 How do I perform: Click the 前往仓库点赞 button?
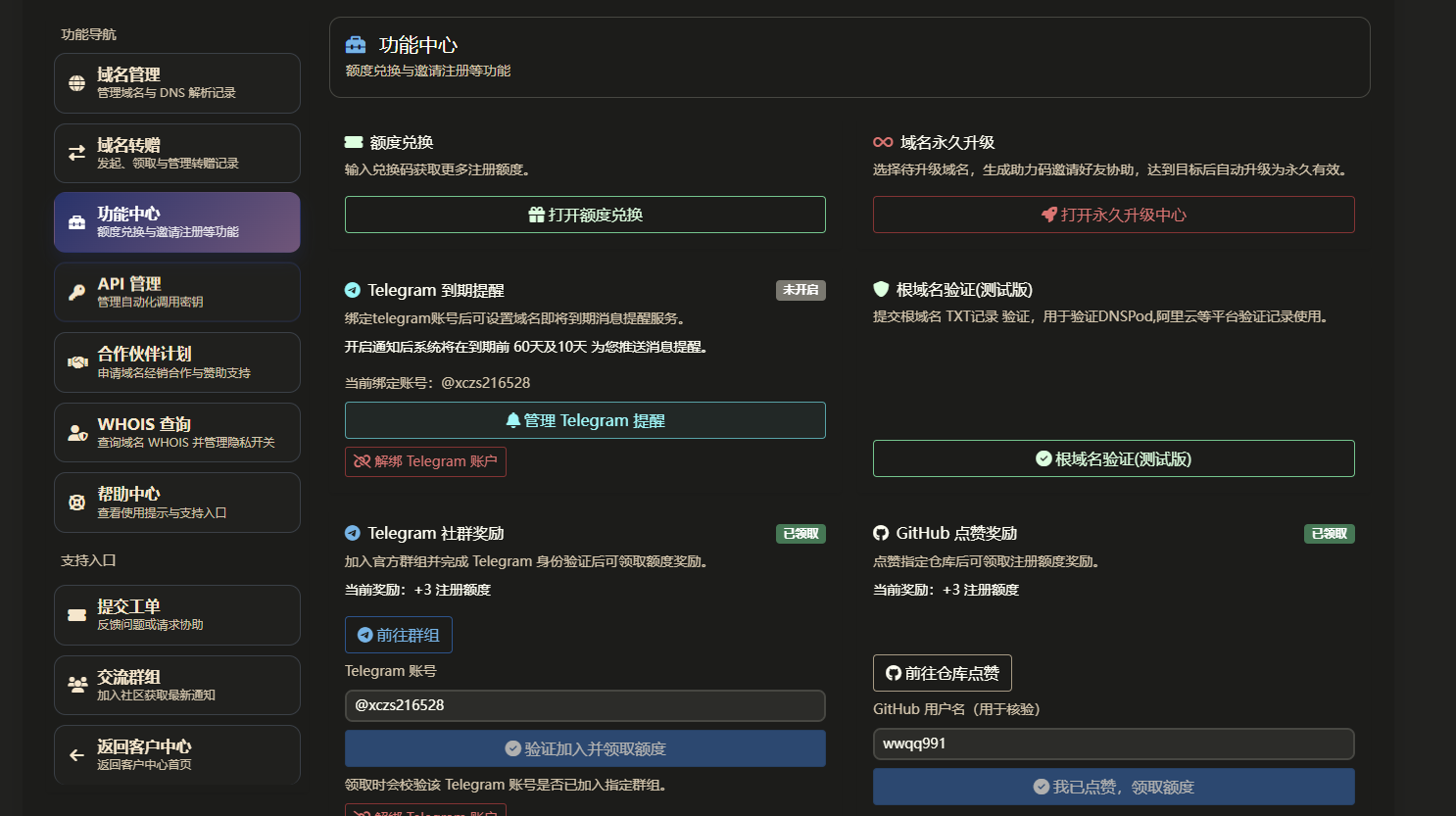(943, 673)
